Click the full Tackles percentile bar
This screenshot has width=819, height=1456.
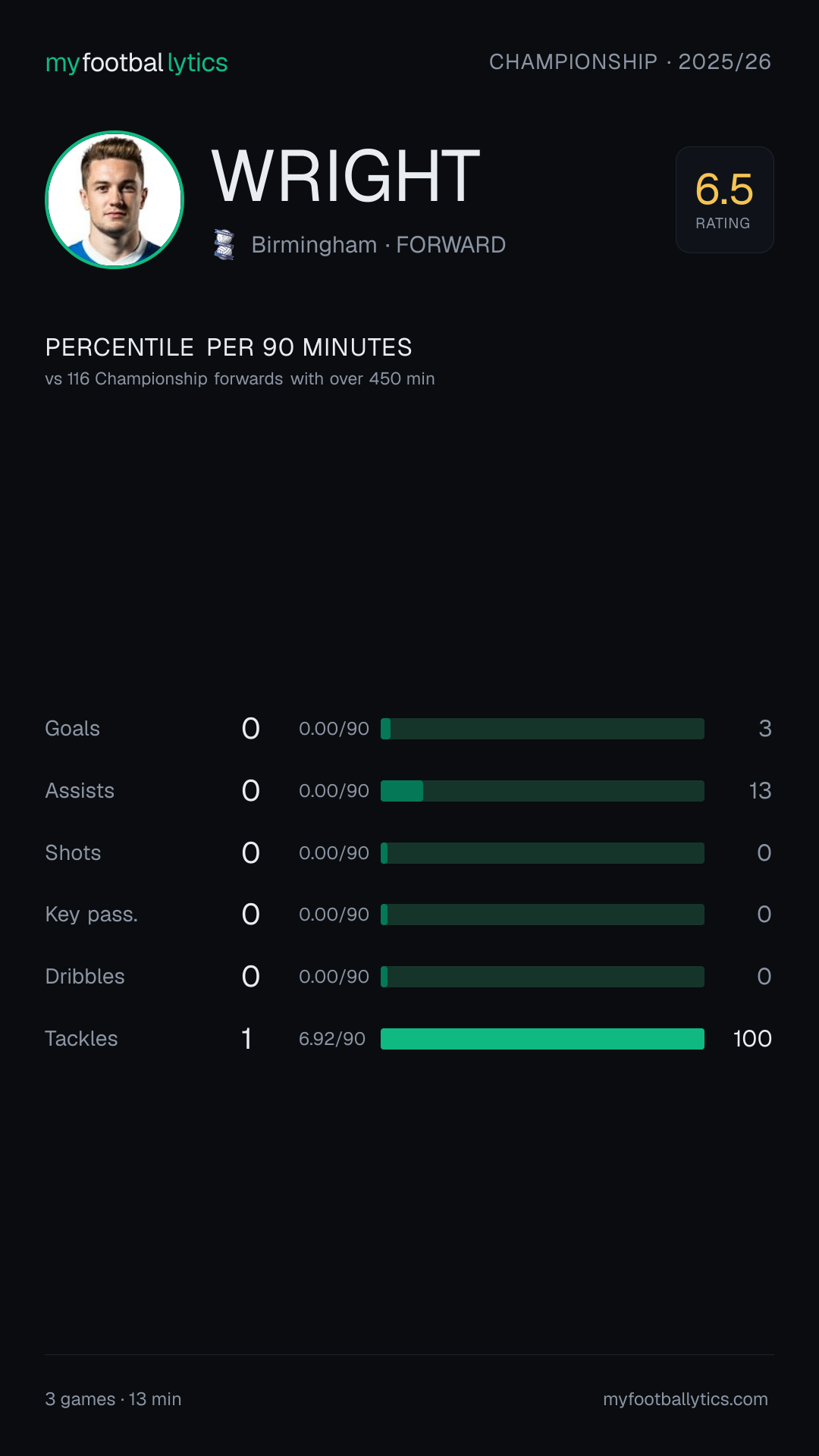coord(542,1039)
